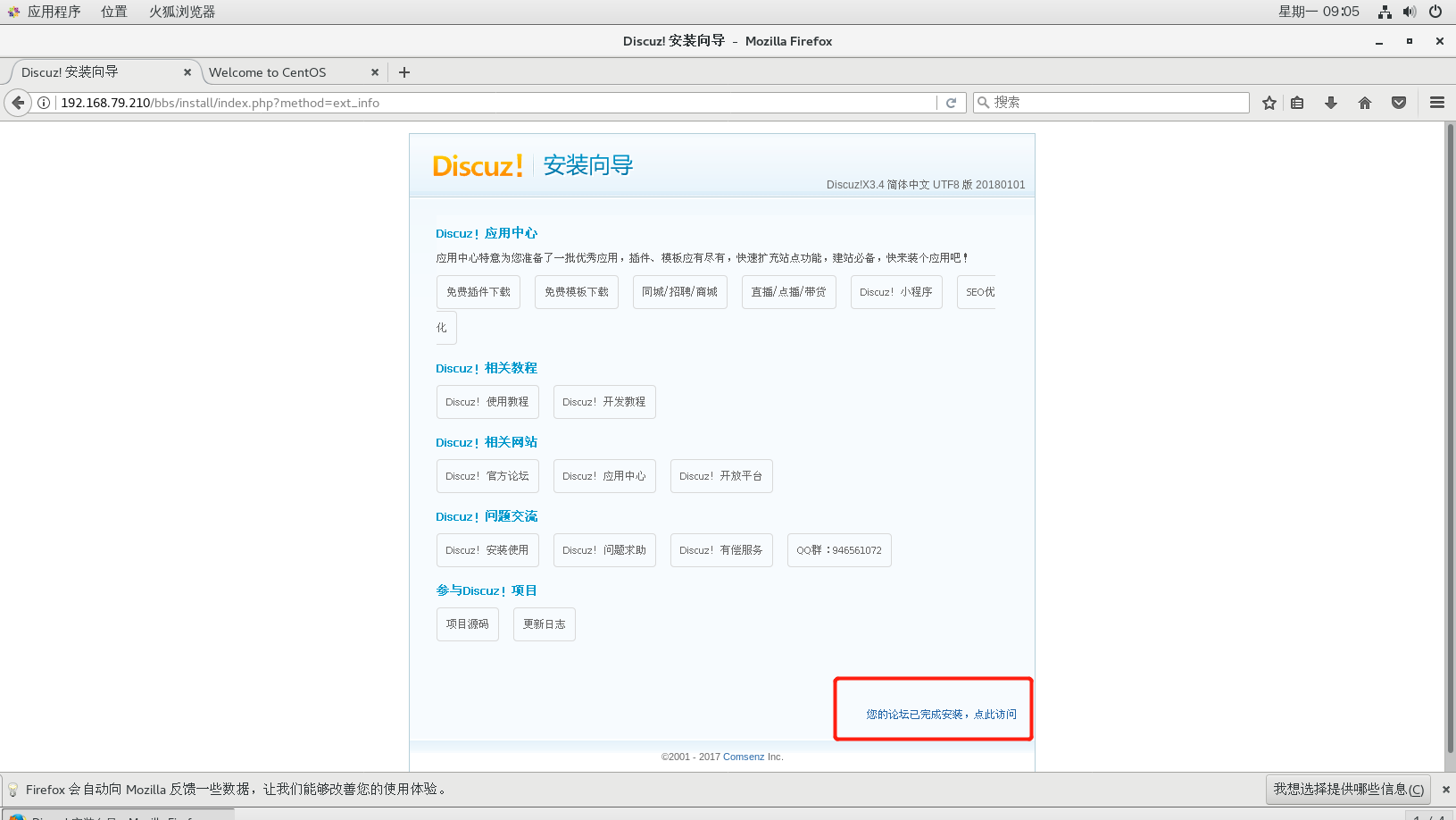Open the 火狐浏览器 menu
The height and width of the screenshot is (820, 1456).
click(182, 12)
